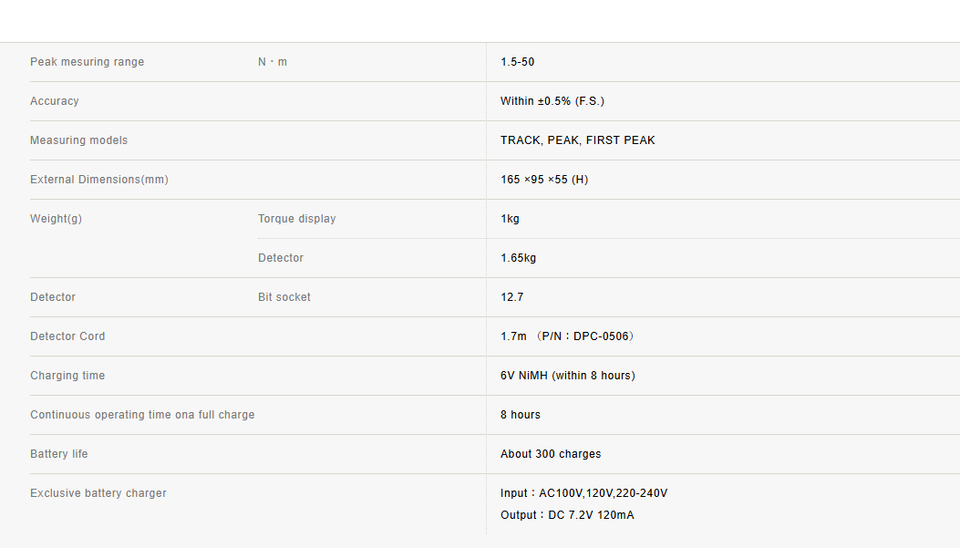The width and height of the screenshot is (960, 548).
Task: Click External Dimensions(mm) label
Action: tap(99, 179)
